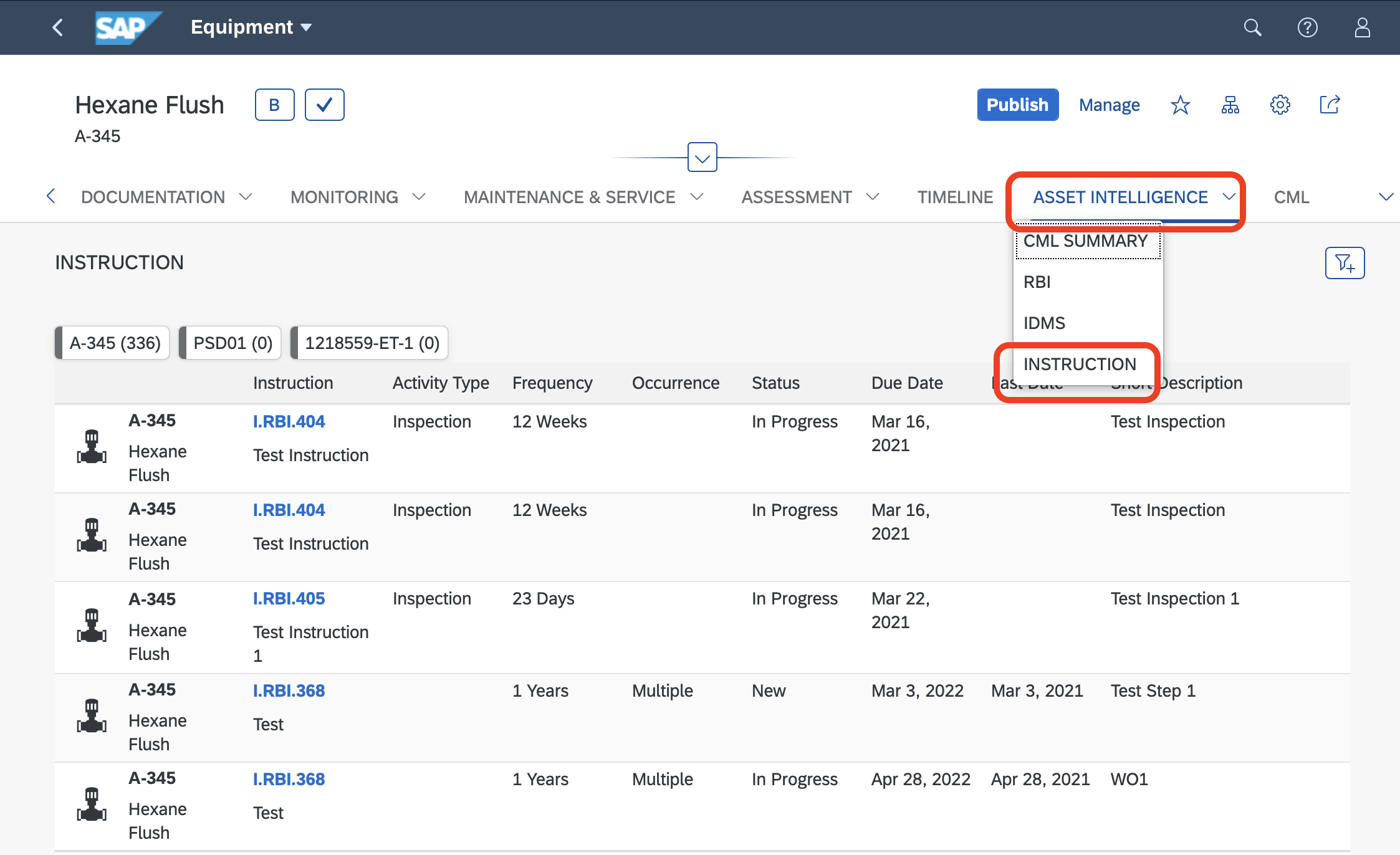The width and height of the screenshot is (1400, 855).
Task: Open the add filter icon for Instruction
Action: 1345,263
